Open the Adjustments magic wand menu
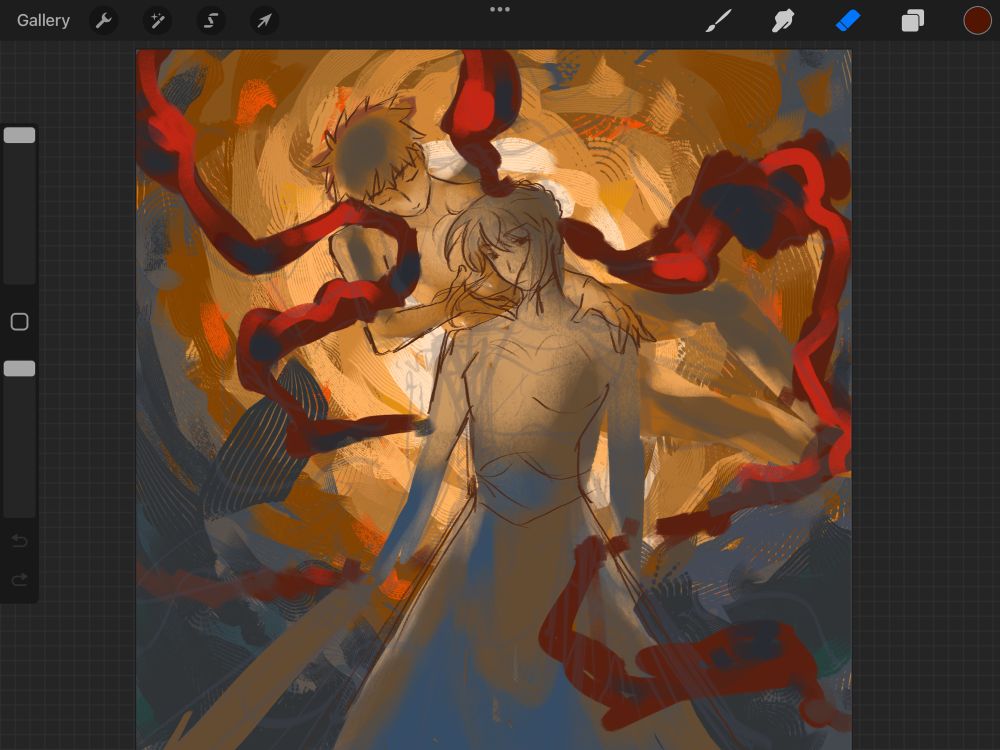This screenshot has height=750, width=1000. pyautogui.click(x=157, y=21)
